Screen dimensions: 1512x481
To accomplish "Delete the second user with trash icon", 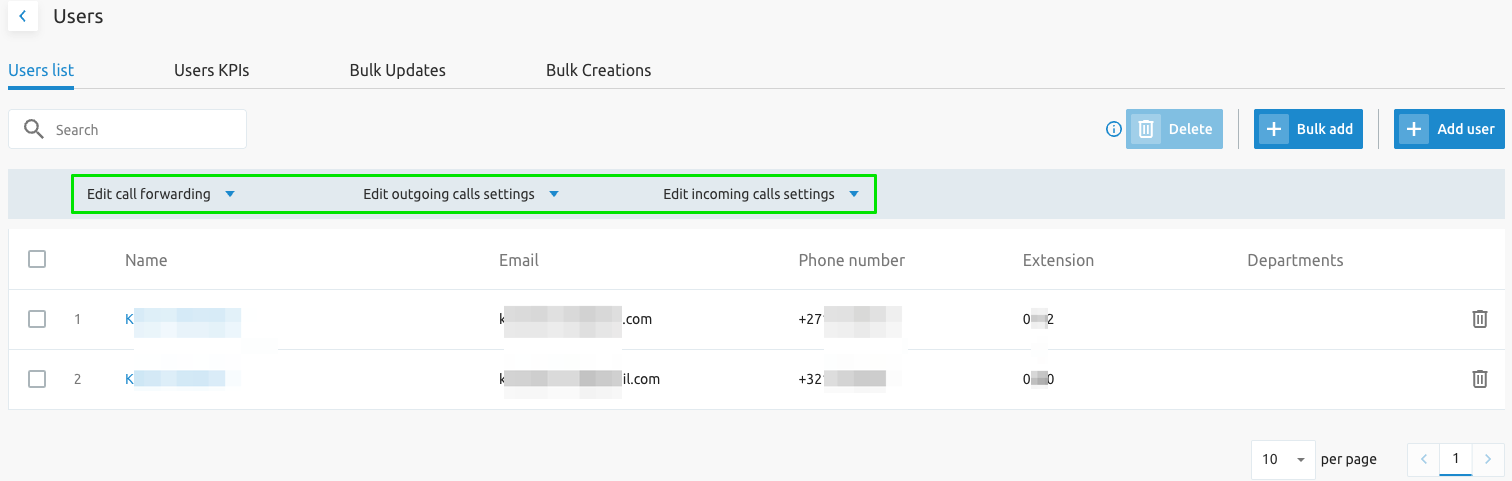I will (x=1479, y=379).
